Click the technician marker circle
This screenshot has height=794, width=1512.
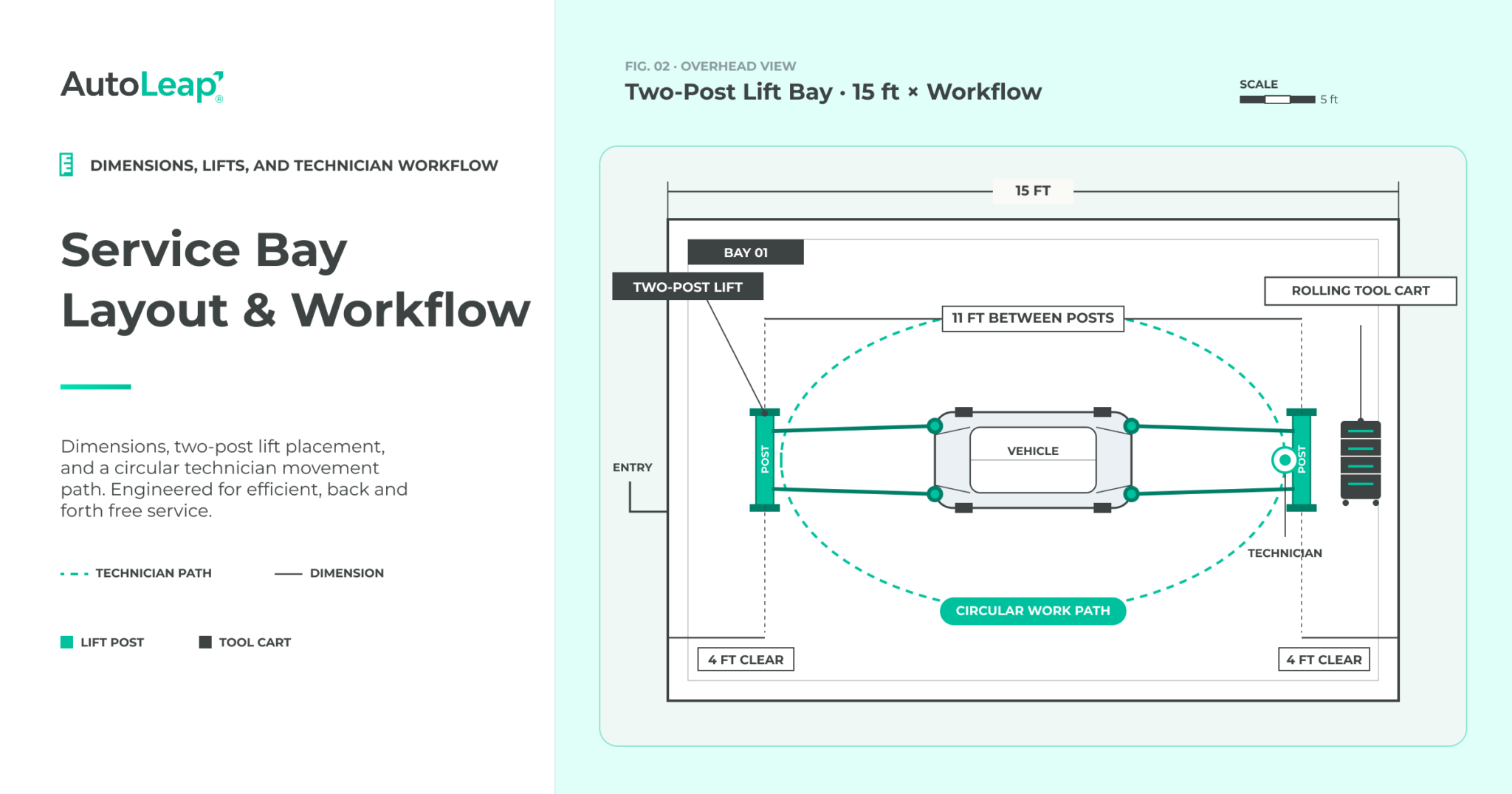[x=1285, y=460]
